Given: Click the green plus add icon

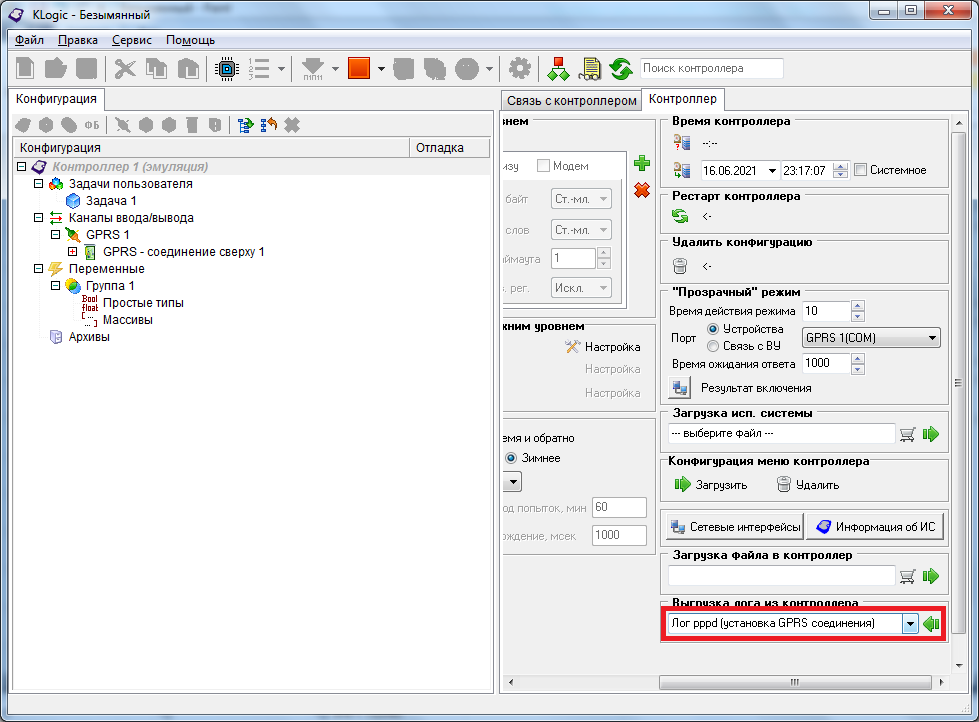Looking at the screenshot, I should 642,164.
